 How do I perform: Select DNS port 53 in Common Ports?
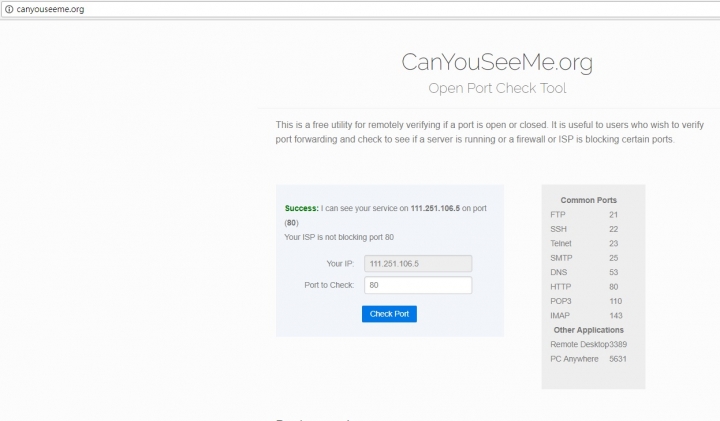[x=584, y=272]
